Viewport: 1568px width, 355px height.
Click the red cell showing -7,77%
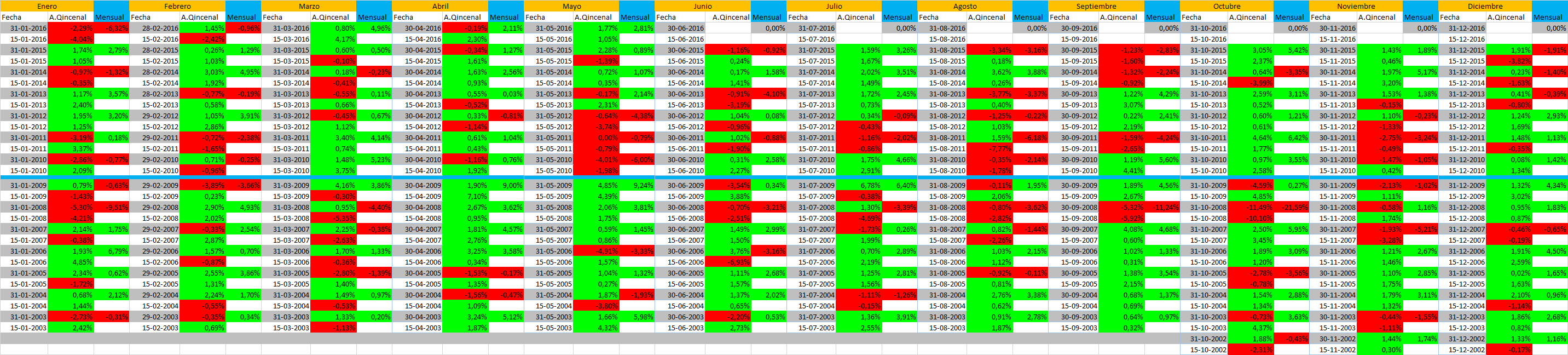coord(990,148)
